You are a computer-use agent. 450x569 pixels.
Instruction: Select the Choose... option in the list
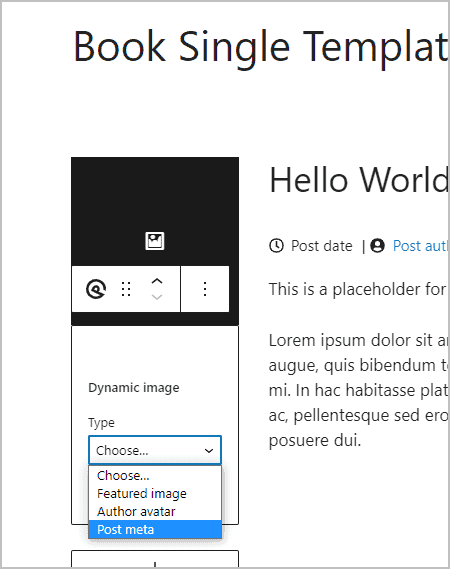155,475
